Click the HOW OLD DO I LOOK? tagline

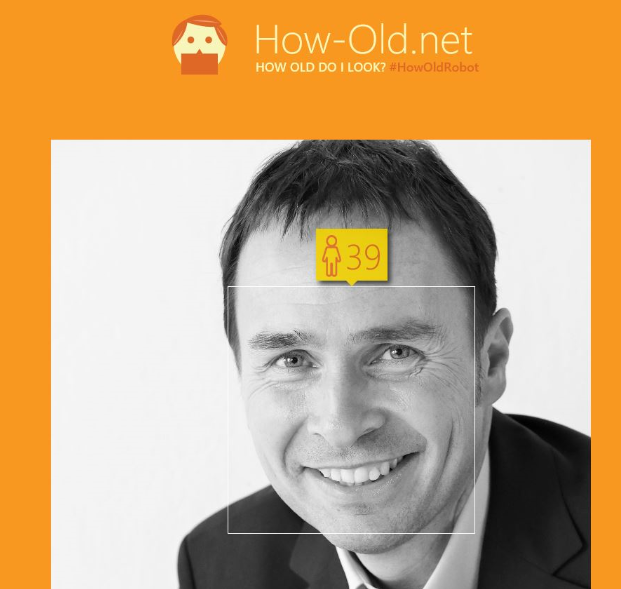[x=320, y=67]
